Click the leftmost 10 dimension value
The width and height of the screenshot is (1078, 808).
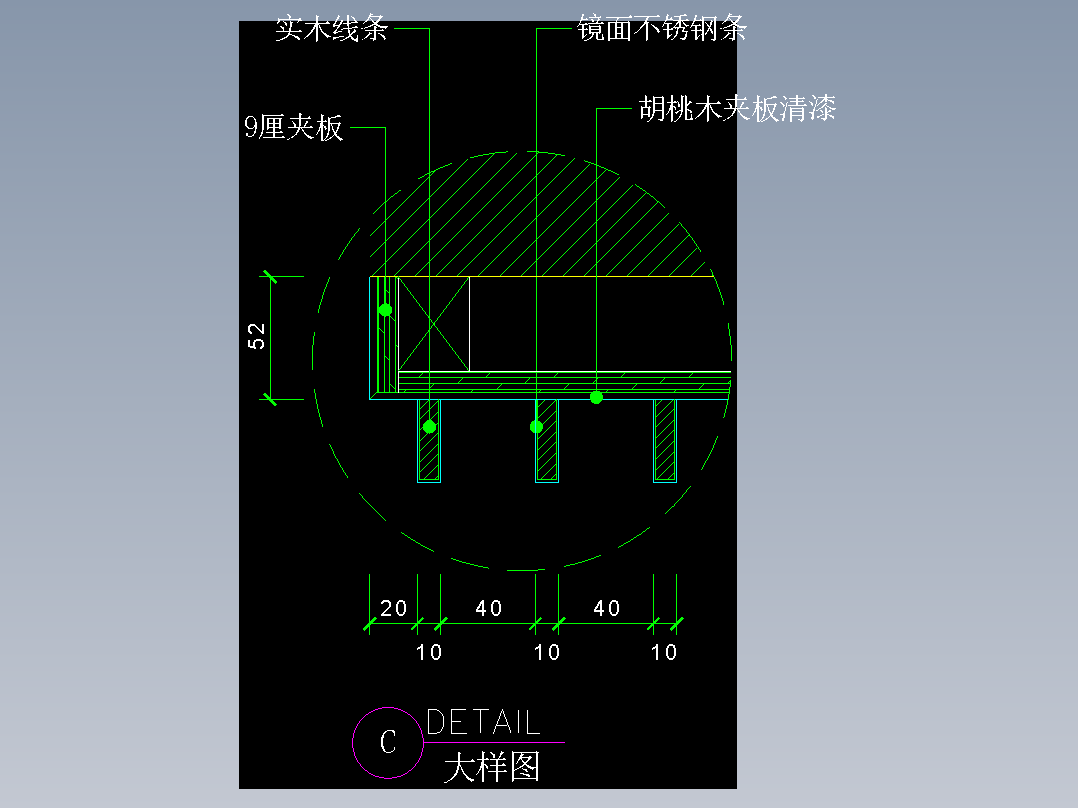[429, 653]
